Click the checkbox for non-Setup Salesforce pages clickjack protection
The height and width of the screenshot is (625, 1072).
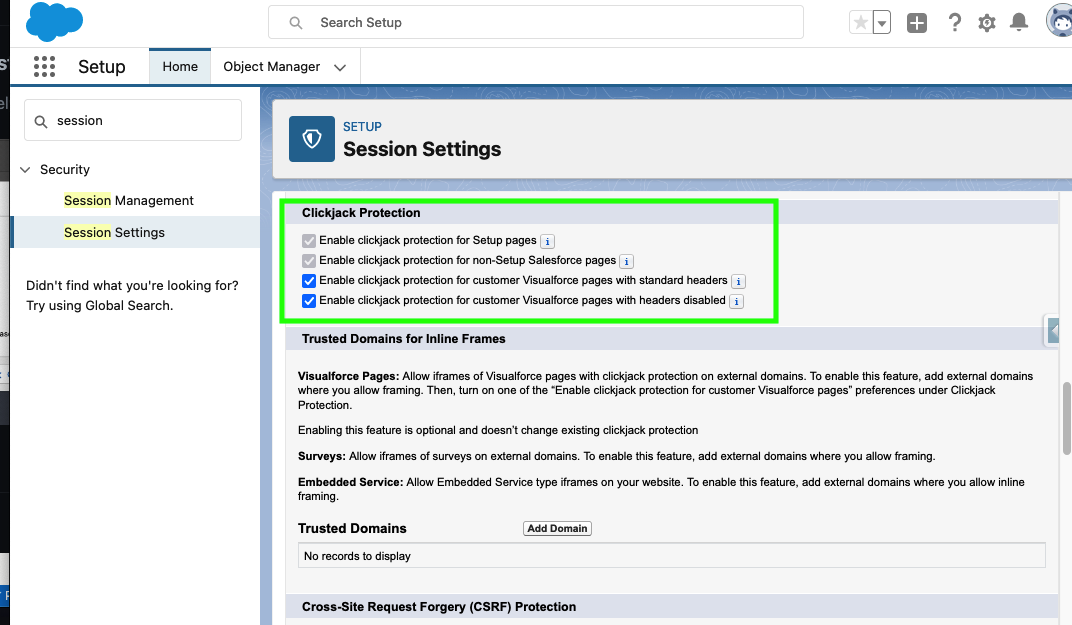tap(309, 261)
